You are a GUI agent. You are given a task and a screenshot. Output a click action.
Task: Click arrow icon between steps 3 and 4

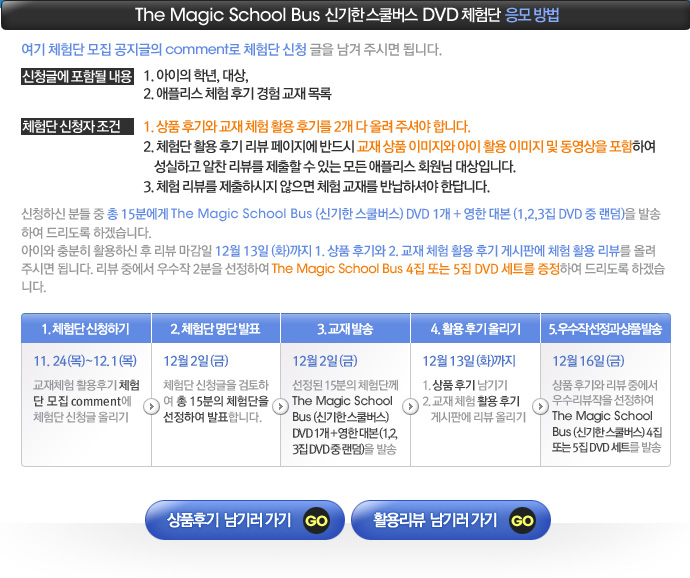[x=409, y=406]
